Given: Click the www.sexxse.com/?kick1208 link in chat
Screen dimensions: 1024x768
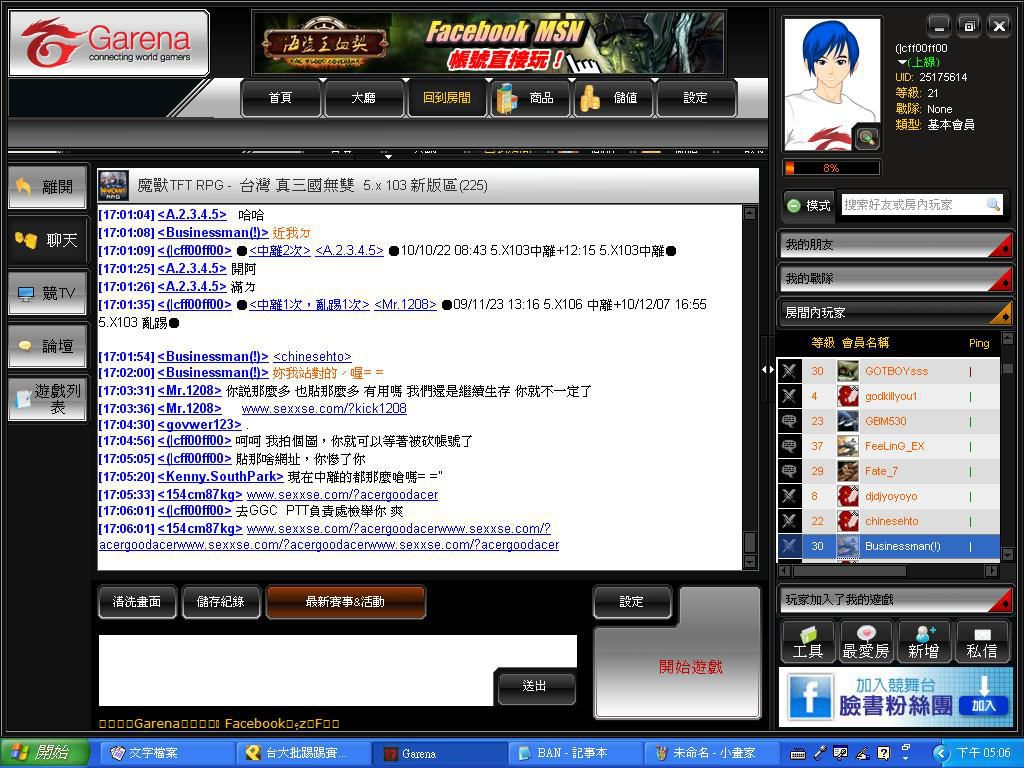Looking at the screenshot, I should coord(324,409).
